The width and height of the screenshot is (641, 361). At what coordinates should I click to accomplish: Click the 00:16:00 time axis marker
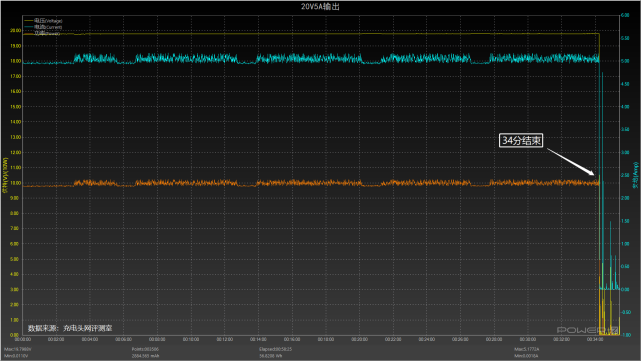coord(292,339)
